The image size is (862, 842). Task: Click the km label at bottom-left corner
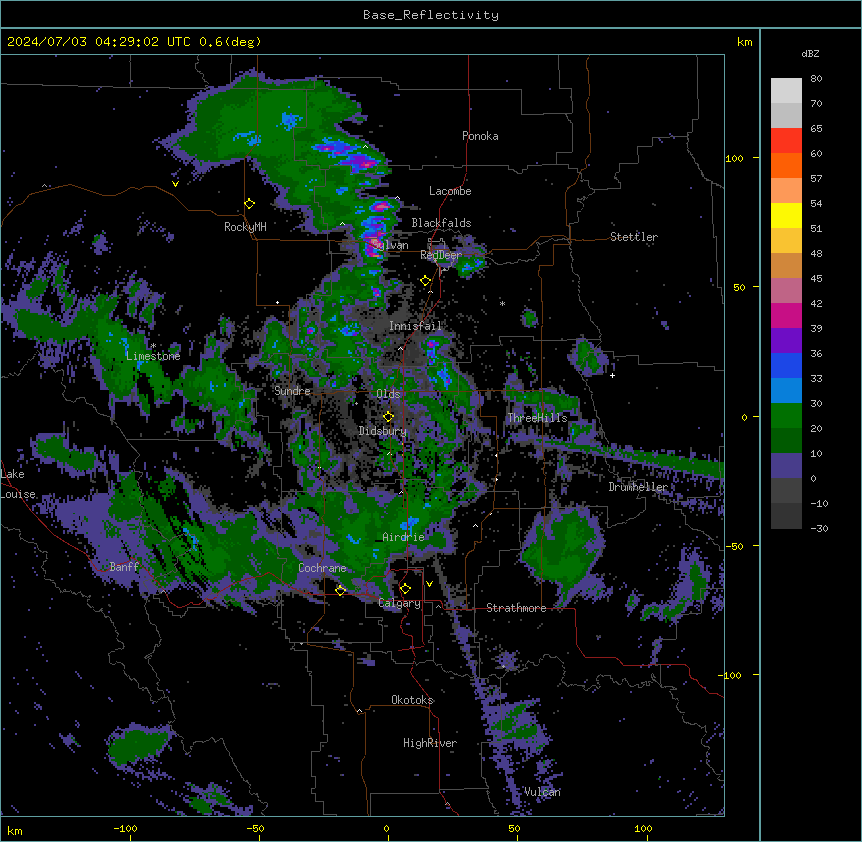pyautogui.click(x=15, y=831)
